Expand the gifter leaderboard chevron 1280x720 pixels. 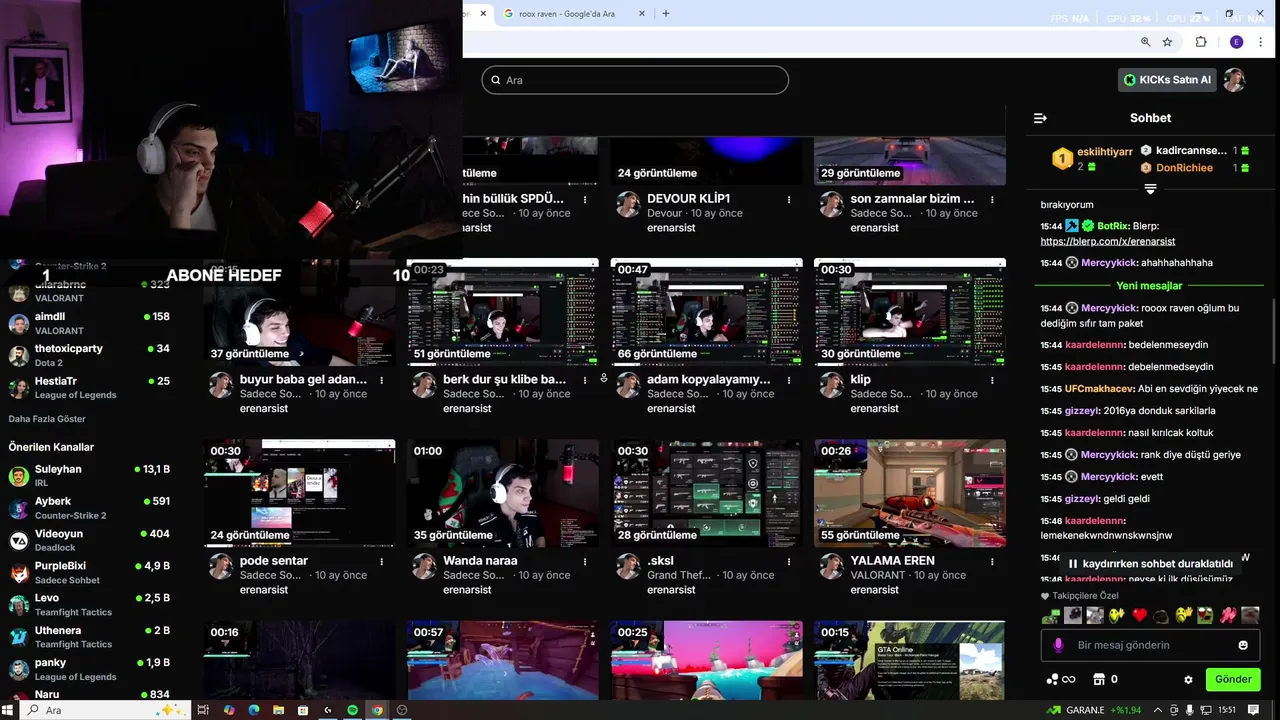coord(1150,189)
